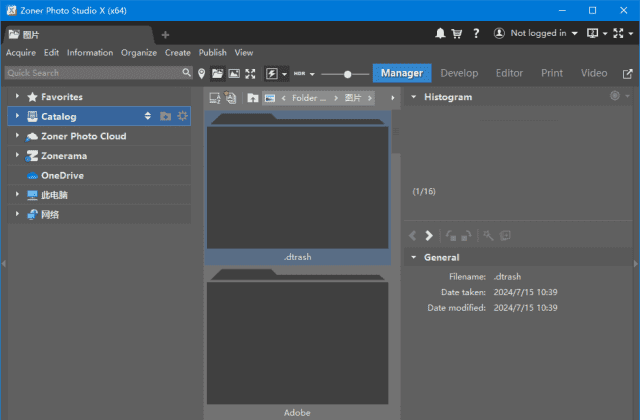Switch to the Editor module
The width and height of the screenshot is (640, 420).
[x=509, y=73]
